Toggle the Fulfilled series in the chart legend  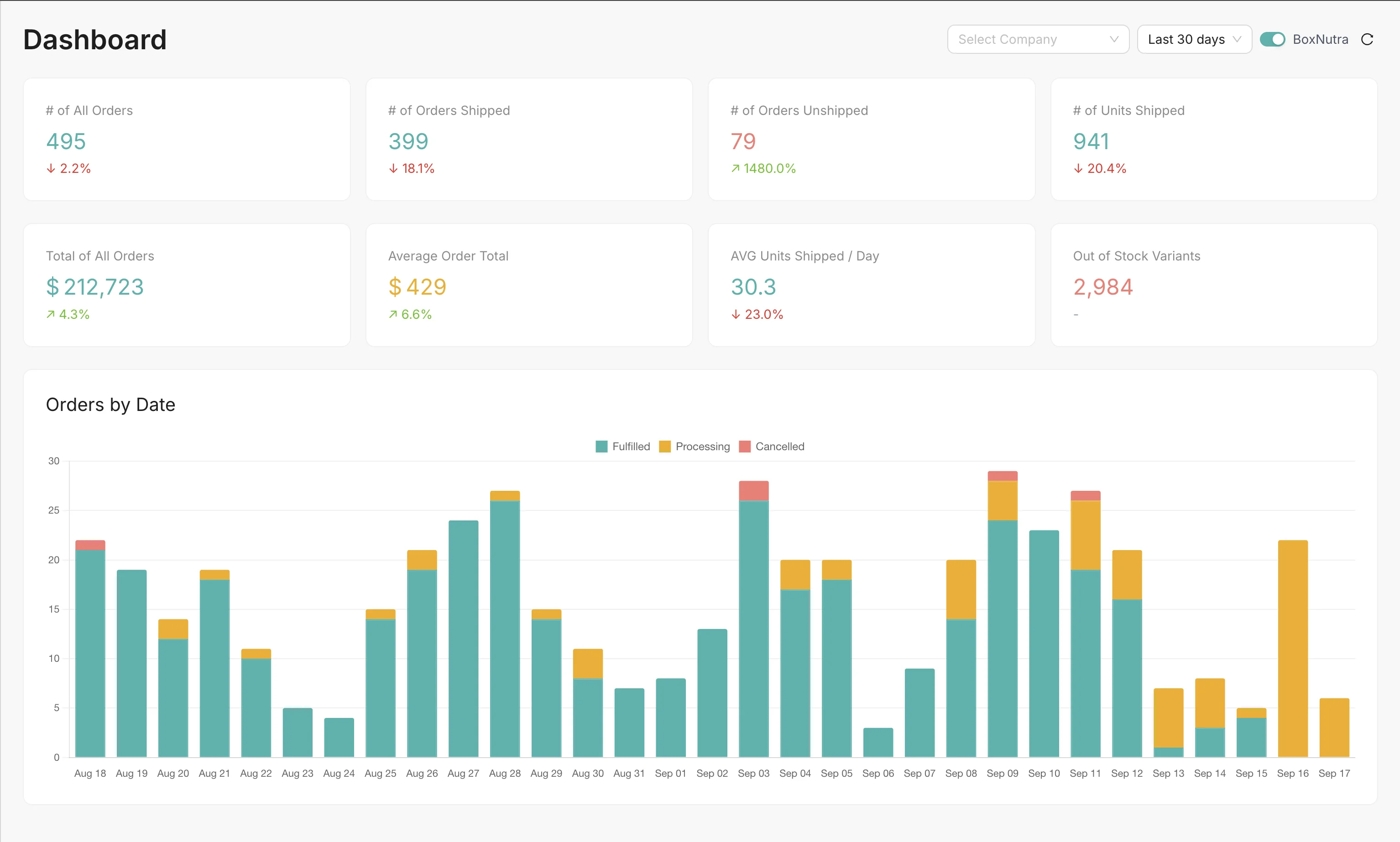click(x=622, y=446)
